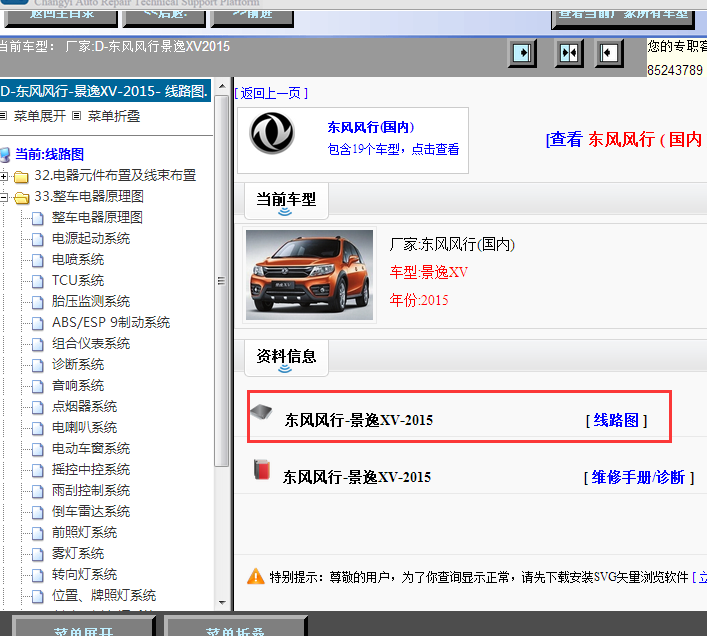Click the 资料信息 tab header
The width and height of the screenshot is (707, 636).
286,358
